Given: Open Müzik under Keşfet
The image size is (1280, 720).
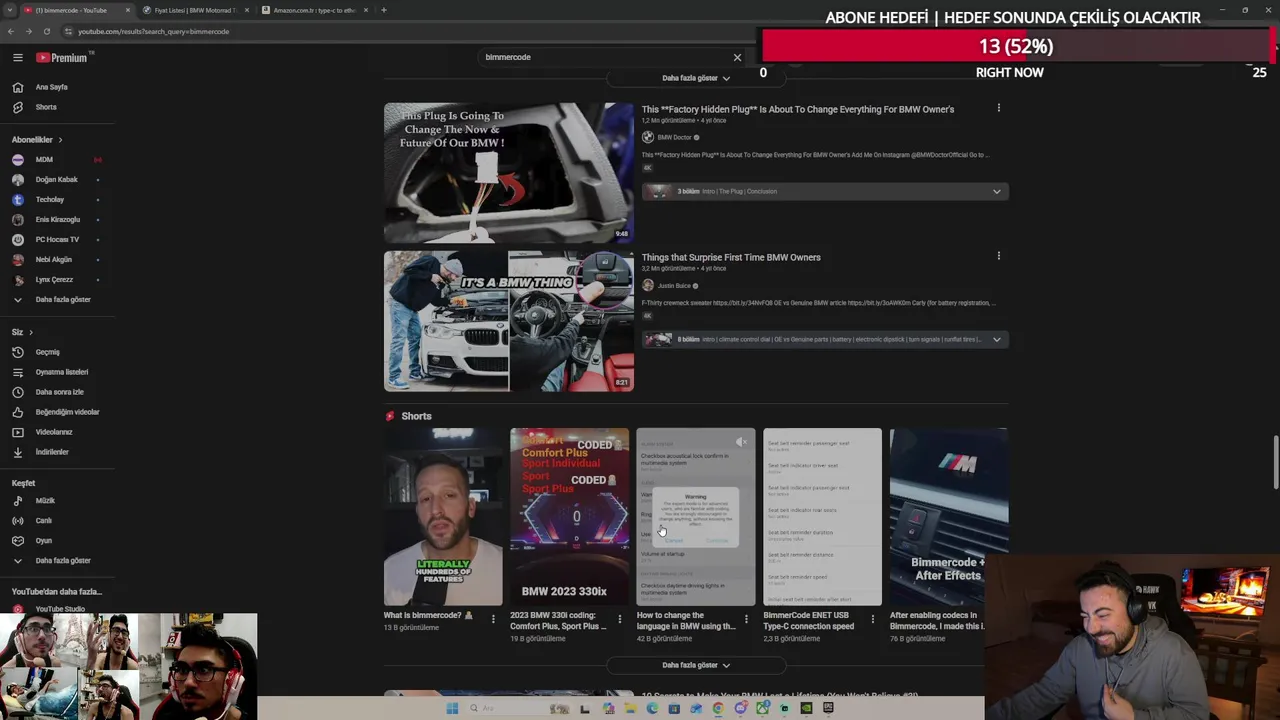Looking at the screenshot, I should click(x=45, y=501).
